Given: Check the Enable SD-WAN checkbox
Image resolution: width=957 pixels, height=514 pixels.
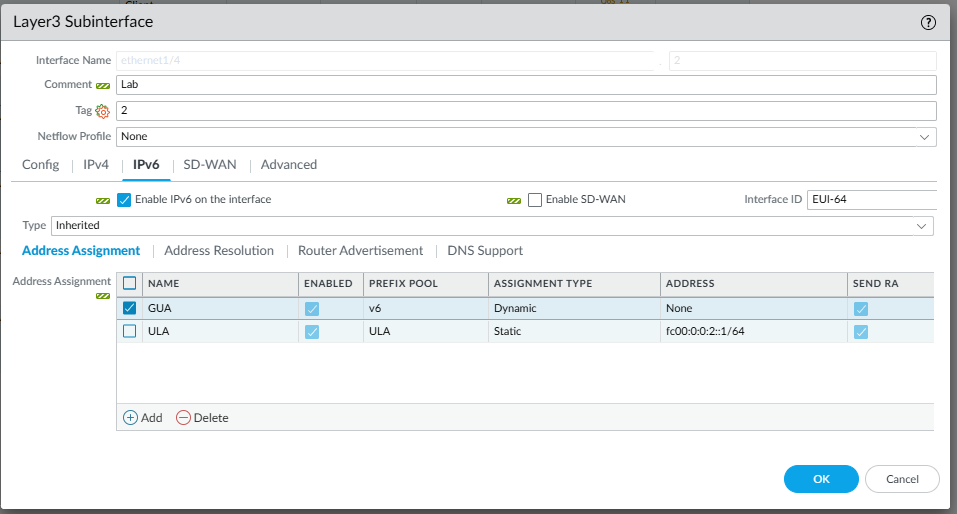Looking at the screenshot, I should pyautogui.click(x=535, y=200).
